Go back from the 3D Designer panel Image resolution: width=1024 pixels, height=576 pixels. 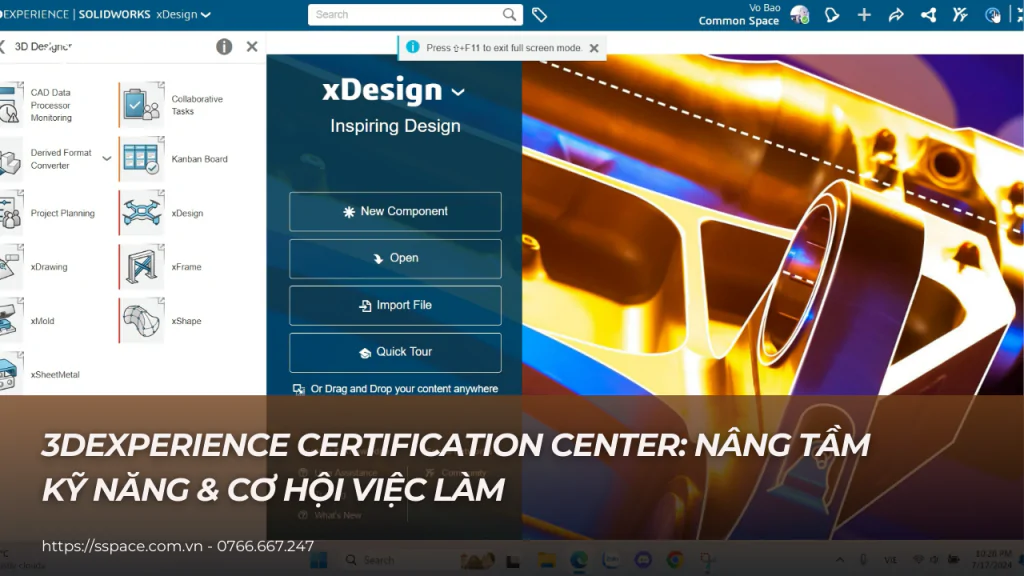[x=3, y=46]
